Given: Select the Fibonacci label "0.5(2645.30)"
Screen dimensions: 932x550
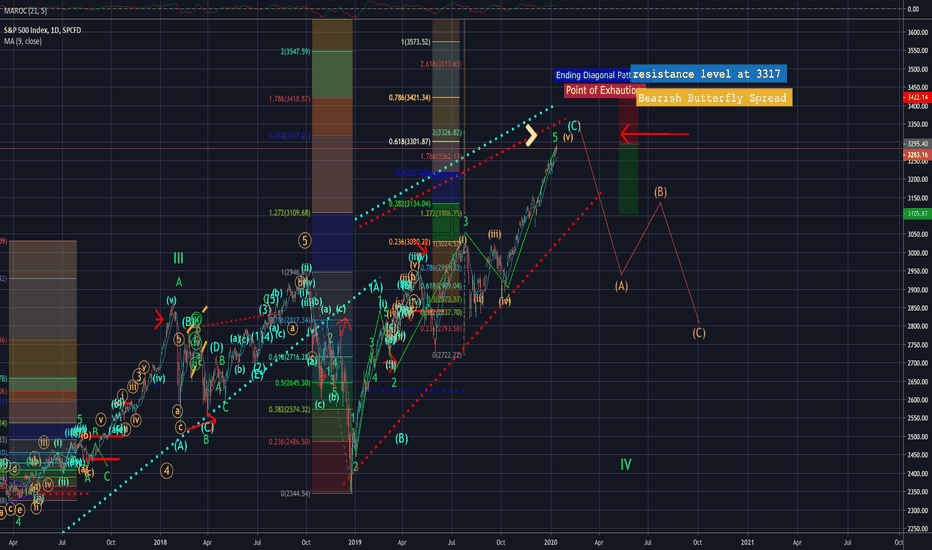Looking at the screenshot, I should (x=292, y=382).
